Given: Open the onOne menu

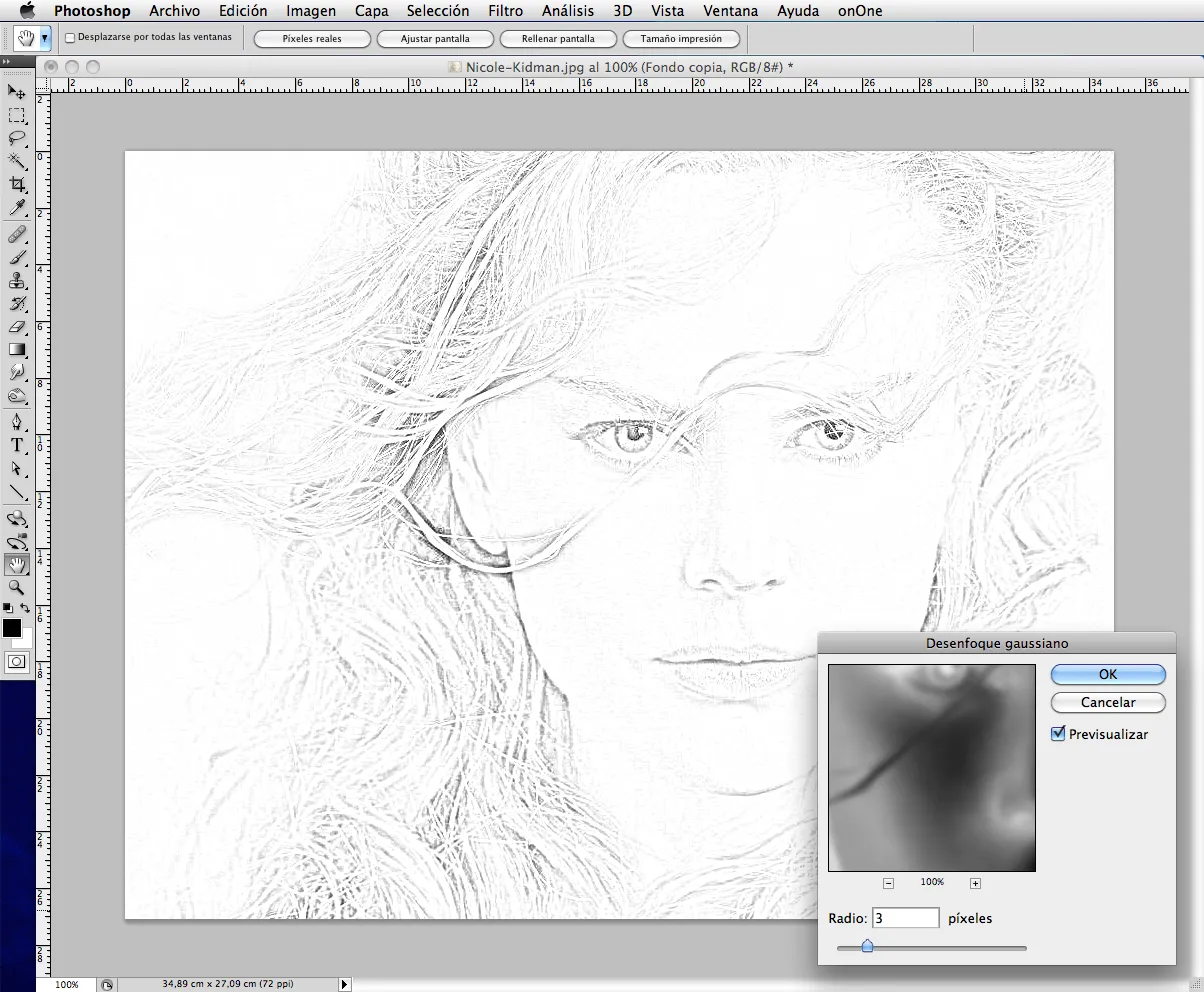Looking at the screenshot, I should coord(860,11).
